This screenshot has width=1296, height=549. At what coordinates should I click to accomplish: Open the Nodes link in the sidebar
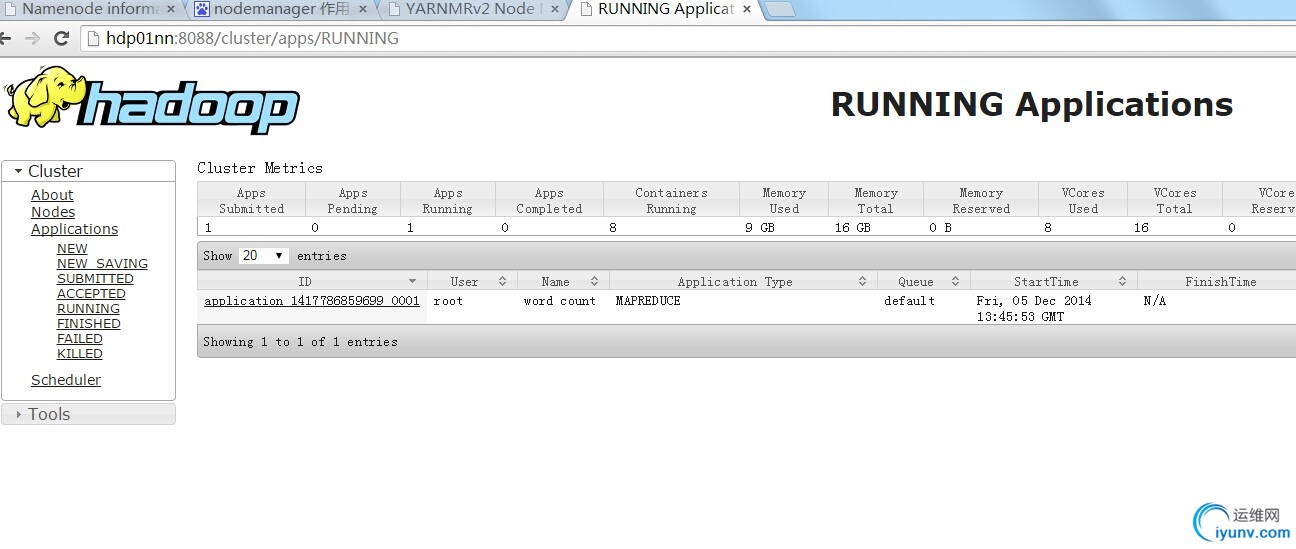[x=53, y=212]
